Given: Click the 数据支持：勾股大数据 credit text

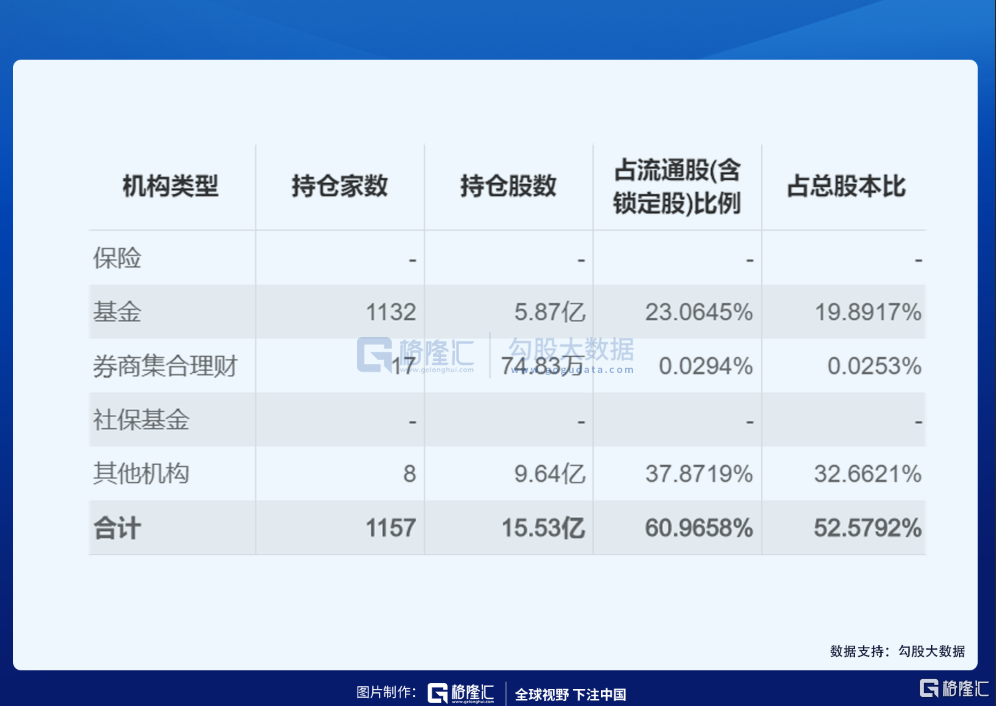Looking at the screenshot, I should click(x=897, y=651).
